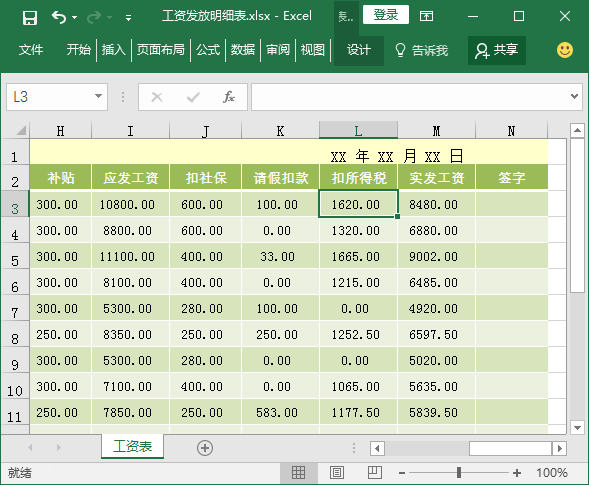The height and width of the screenshot is (485, 589).
Task: Select column H header
Action: click(x=60, y=130)
